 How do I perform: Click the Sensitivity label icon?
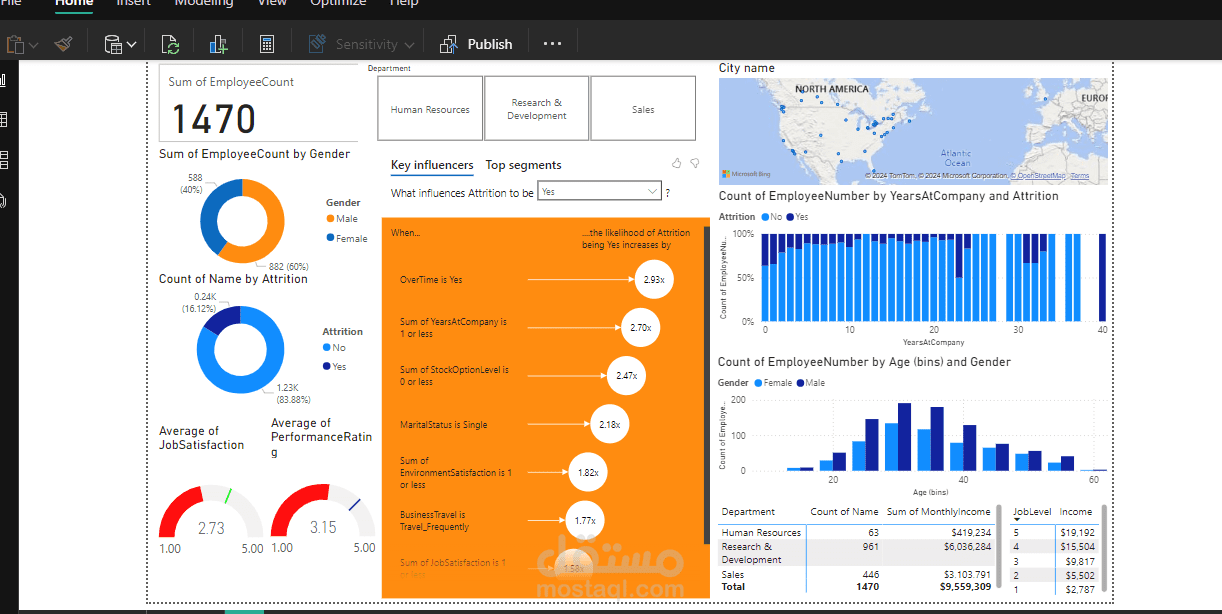pyautogui.click(x=317, y=44)
